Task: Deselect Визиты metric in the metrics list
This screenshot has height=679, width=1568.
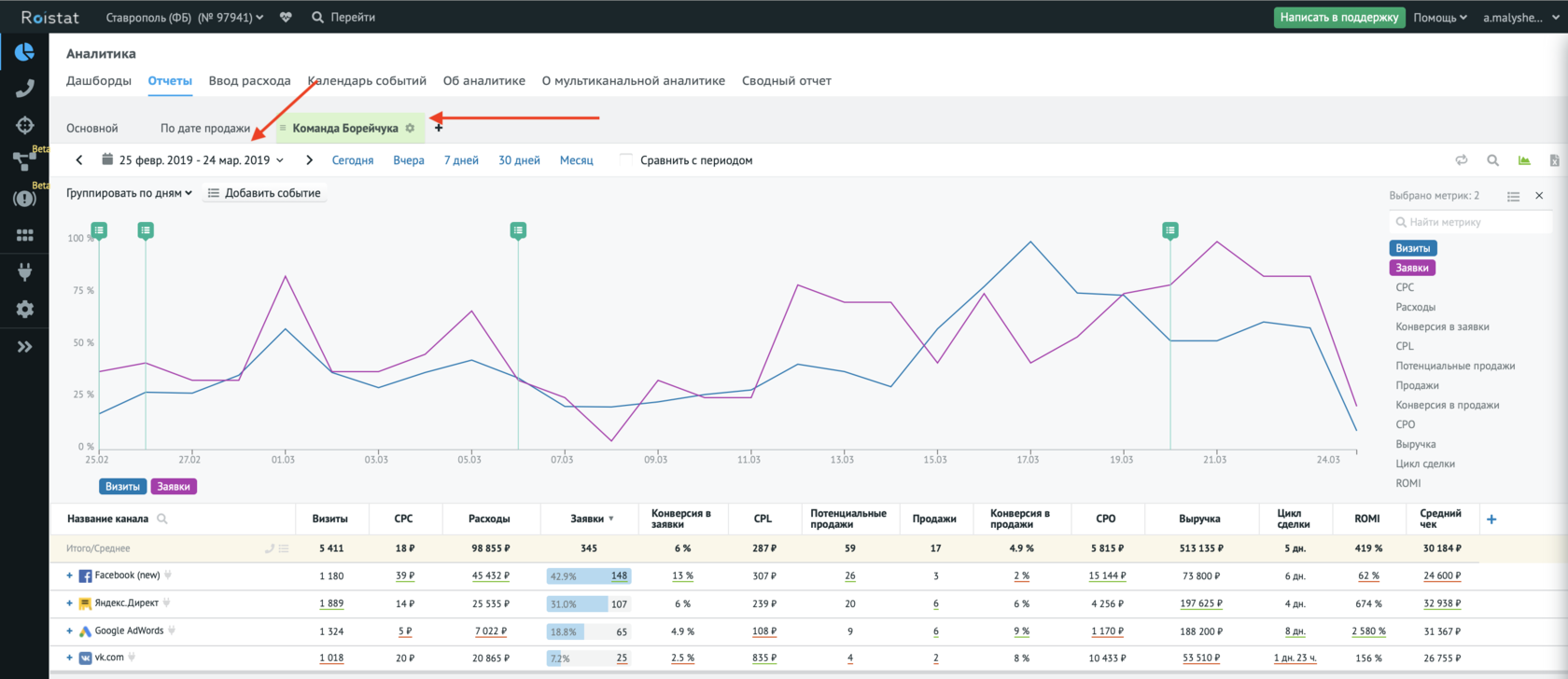Action: 1412,248
